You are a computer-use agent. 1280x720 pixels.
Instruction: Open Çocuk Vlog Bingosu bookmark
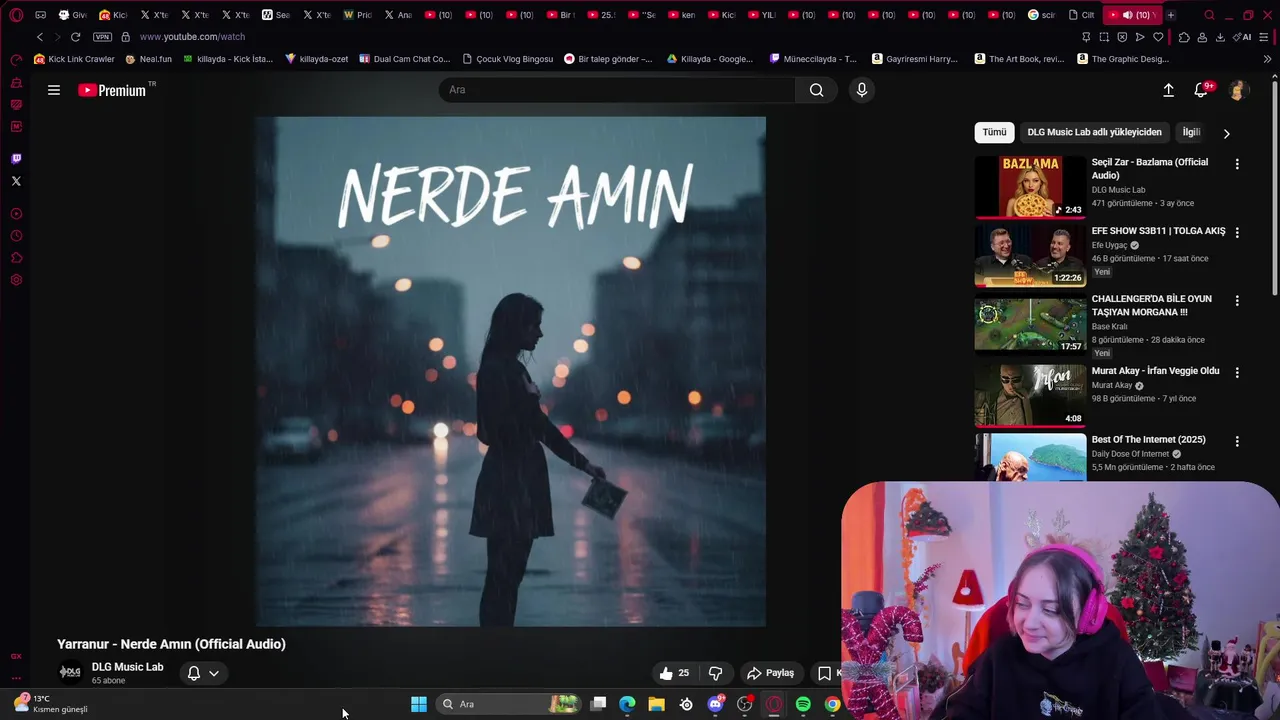[x=507, y=59]
